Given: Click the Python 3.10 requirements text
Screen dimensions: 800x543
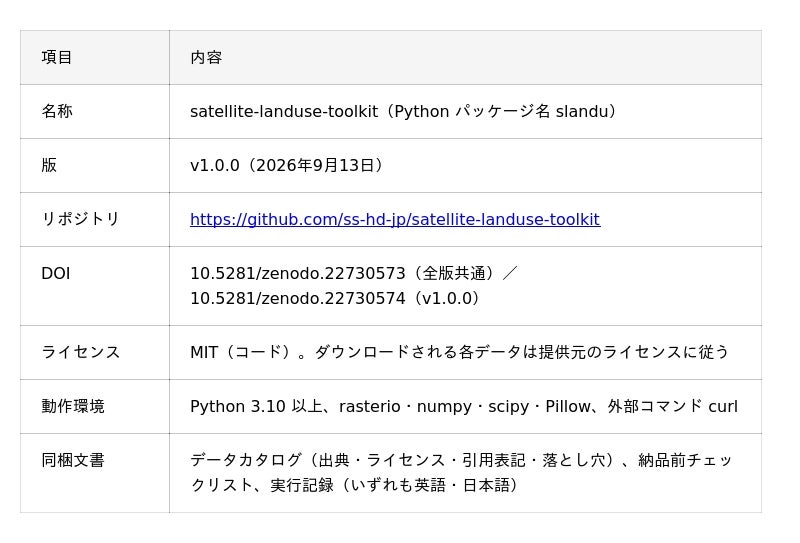Looking at the screenshot, I should point(464,406).
